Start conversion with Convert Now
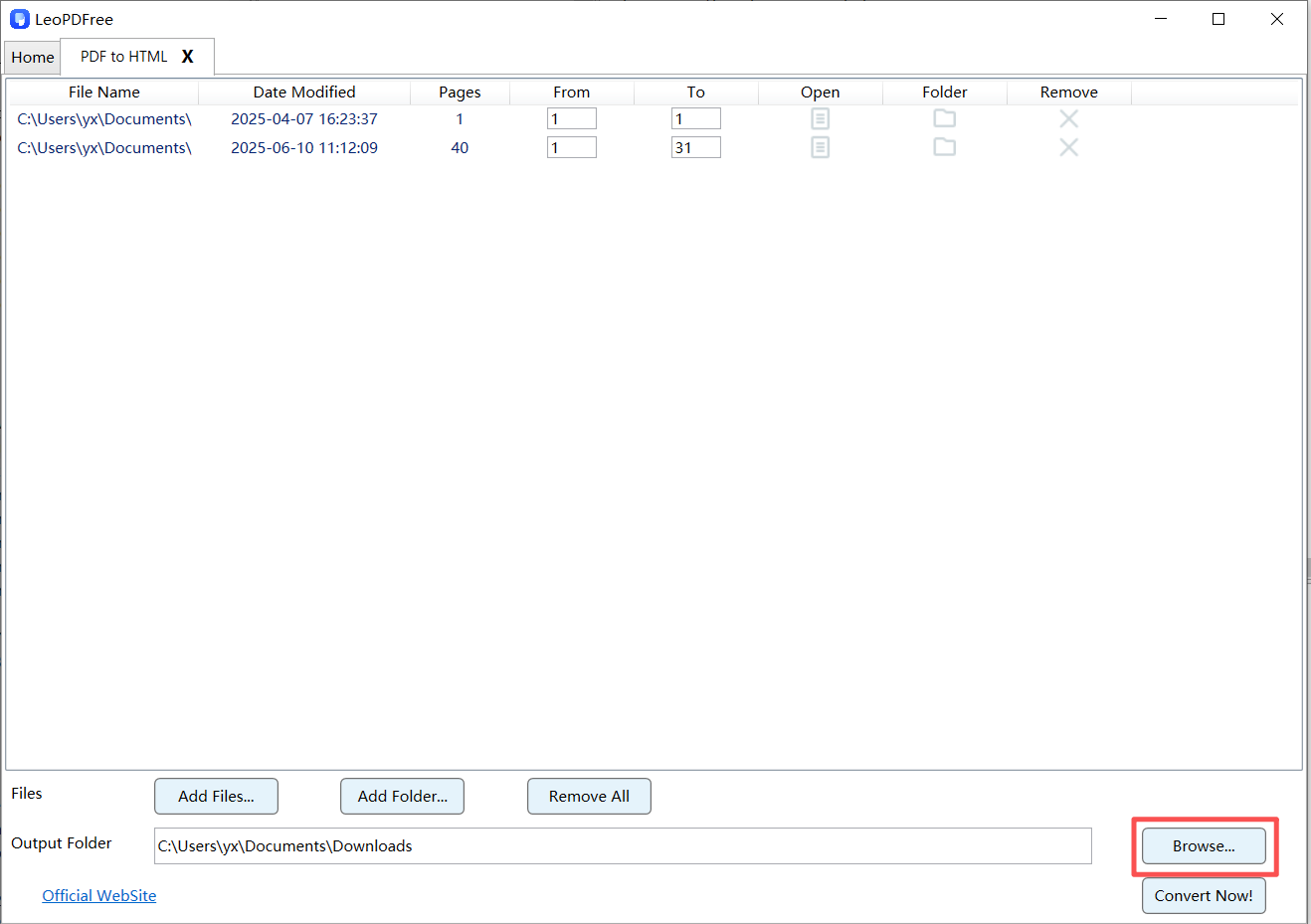This screenshot has width=1311, height=924. point(1204,895)
